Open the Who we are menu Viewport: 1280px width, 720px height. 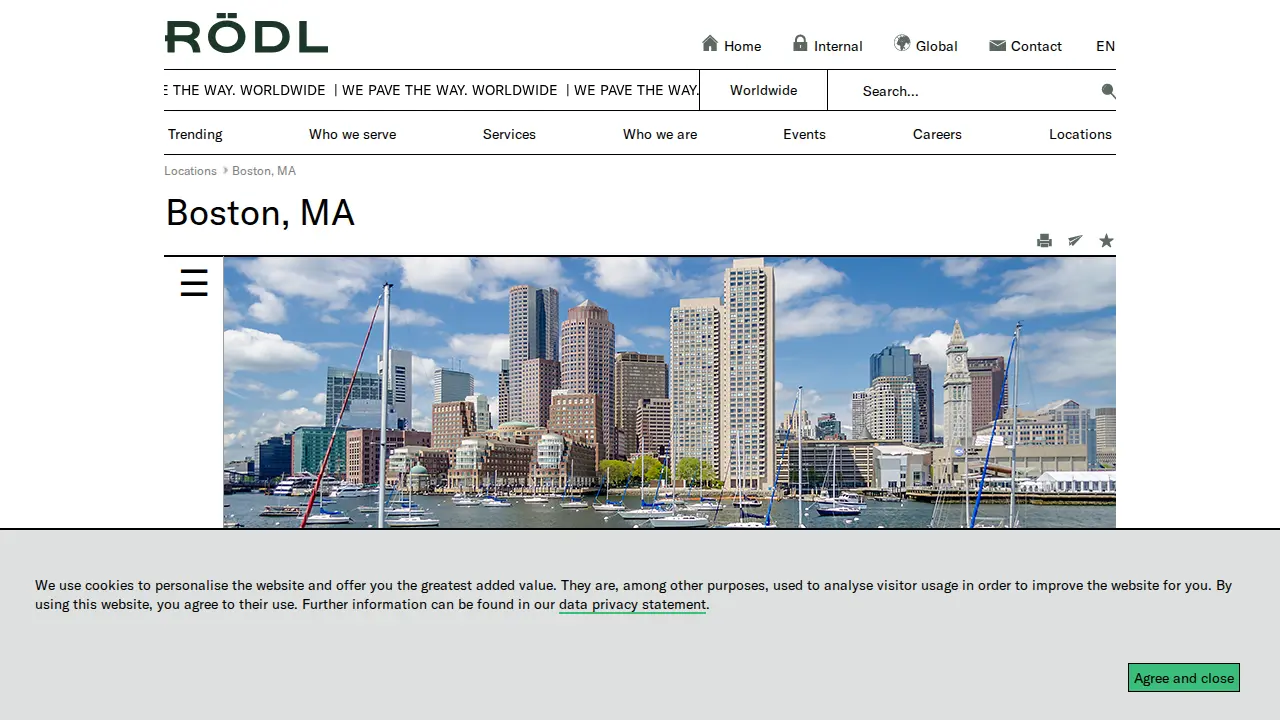(x=660, y=134)
